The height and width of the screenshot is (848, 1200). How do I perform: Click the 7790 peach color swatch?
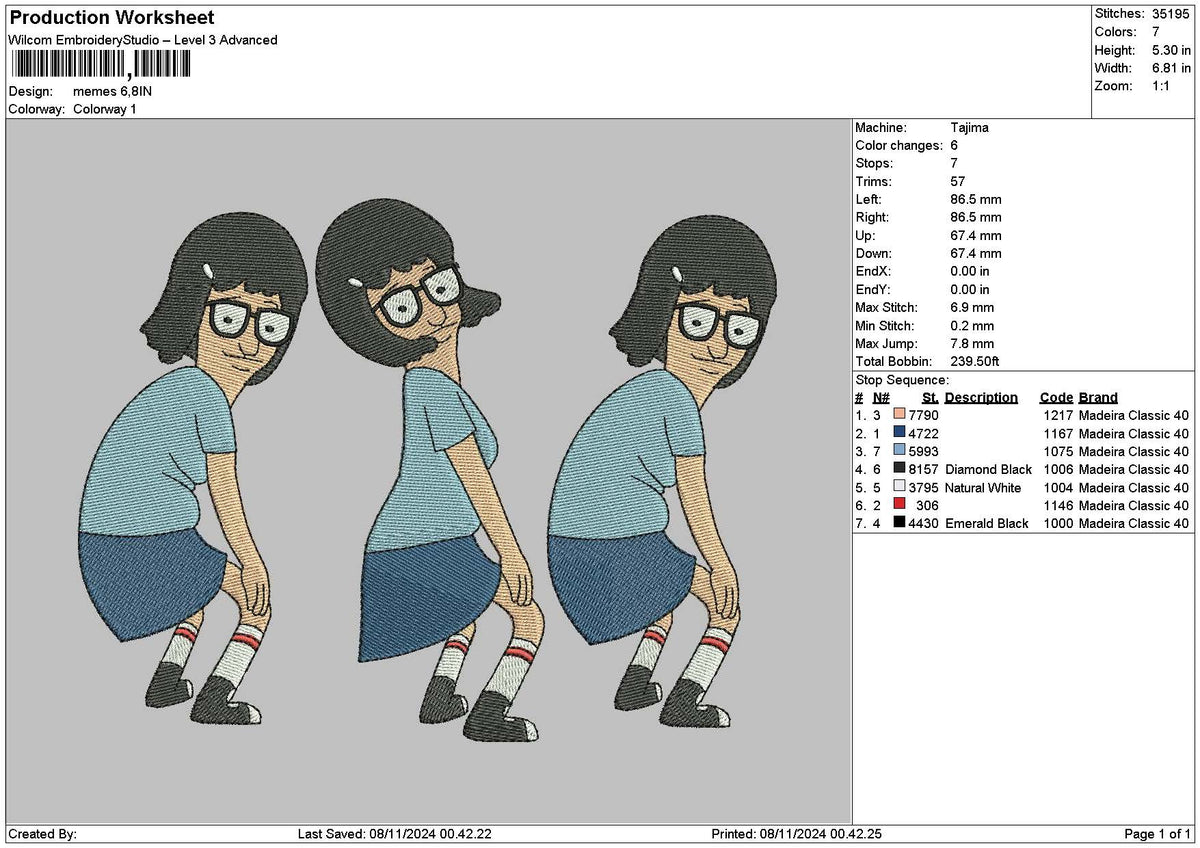[900, 415]
